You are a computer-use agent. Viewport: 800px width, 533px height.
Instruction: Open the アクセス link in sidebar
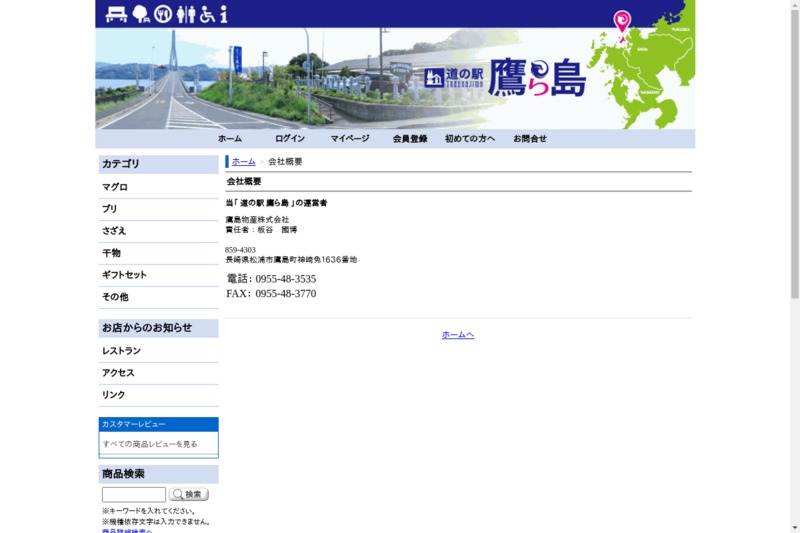point(118,373)
